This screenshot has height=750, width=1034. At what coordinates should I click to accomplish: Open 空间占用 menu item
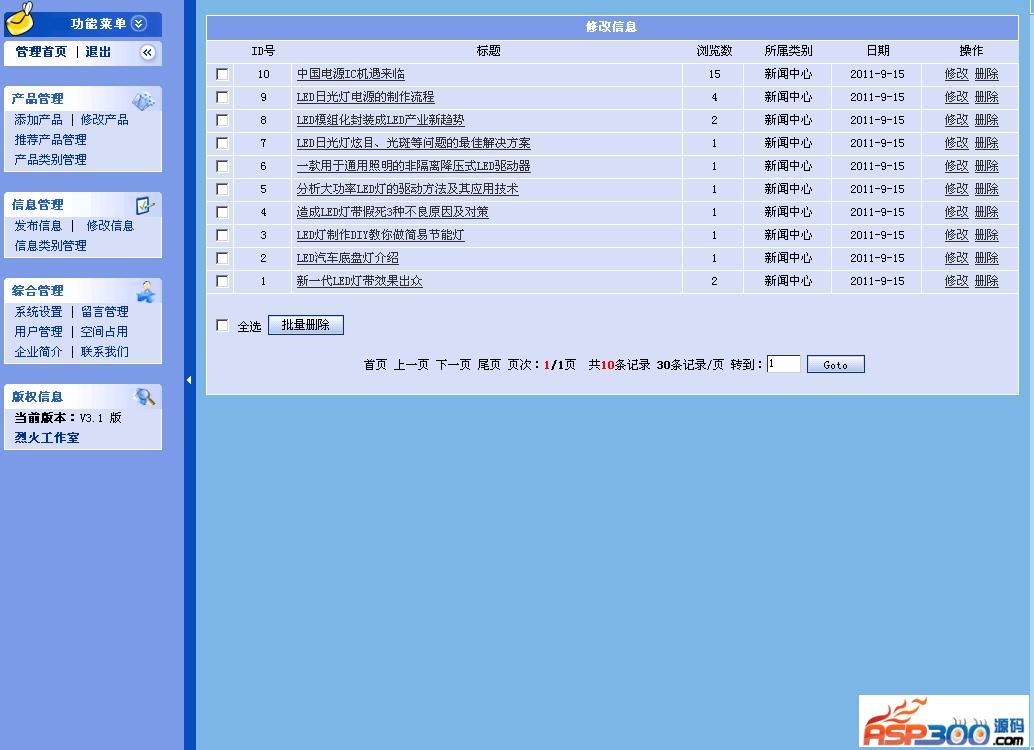pyautogui.click(x=104, y=331)
